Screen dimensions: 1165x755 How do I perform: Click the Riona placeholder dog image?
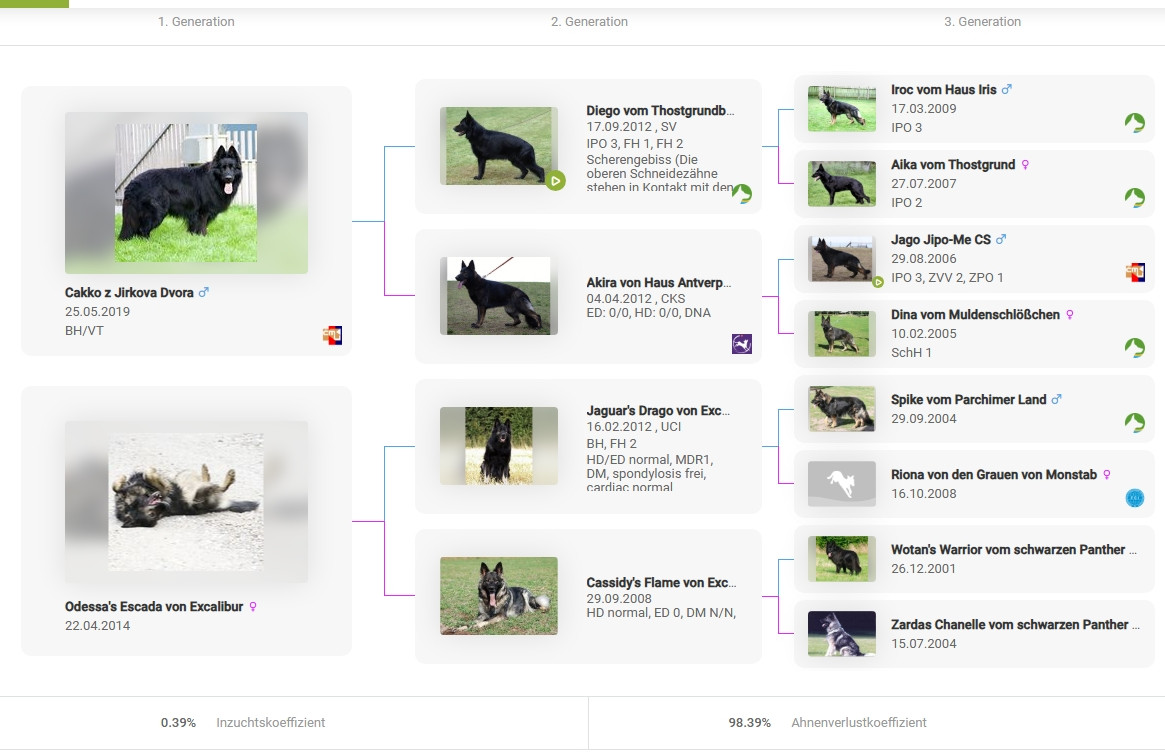841,484
